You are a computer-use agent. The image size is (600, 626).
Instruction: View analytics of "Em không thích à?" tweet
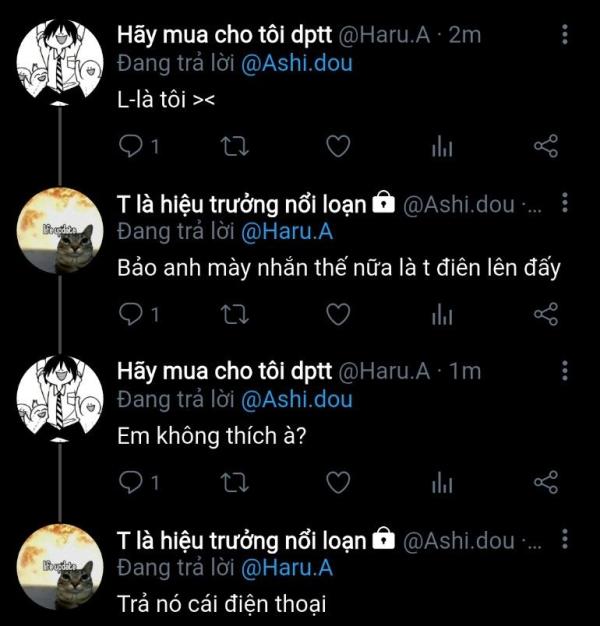[x=442, y=483]
